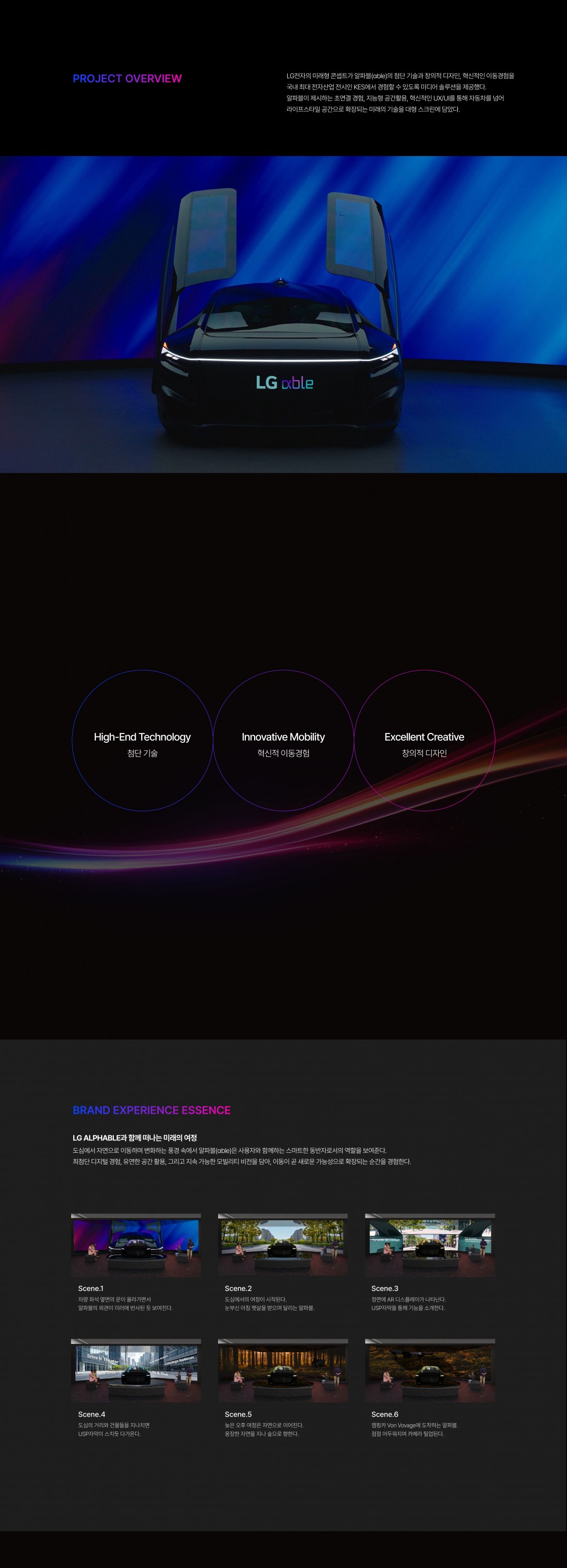Click the Scene.4 caption title
The image size is (567, 1568).
(91, 1414)
